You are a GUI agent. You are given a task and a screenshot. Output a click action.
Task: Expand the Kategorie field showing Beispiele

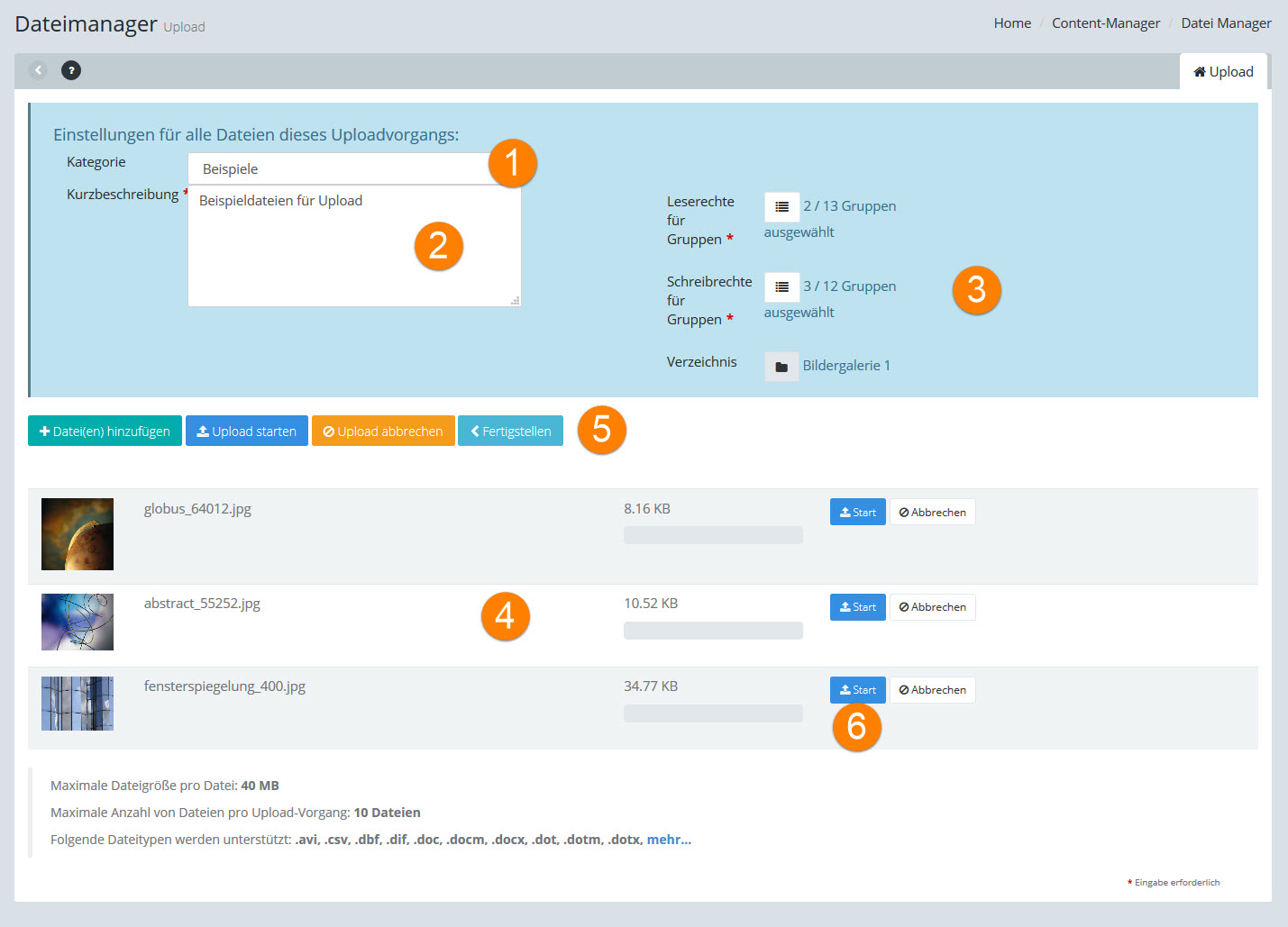pos(343,169)
